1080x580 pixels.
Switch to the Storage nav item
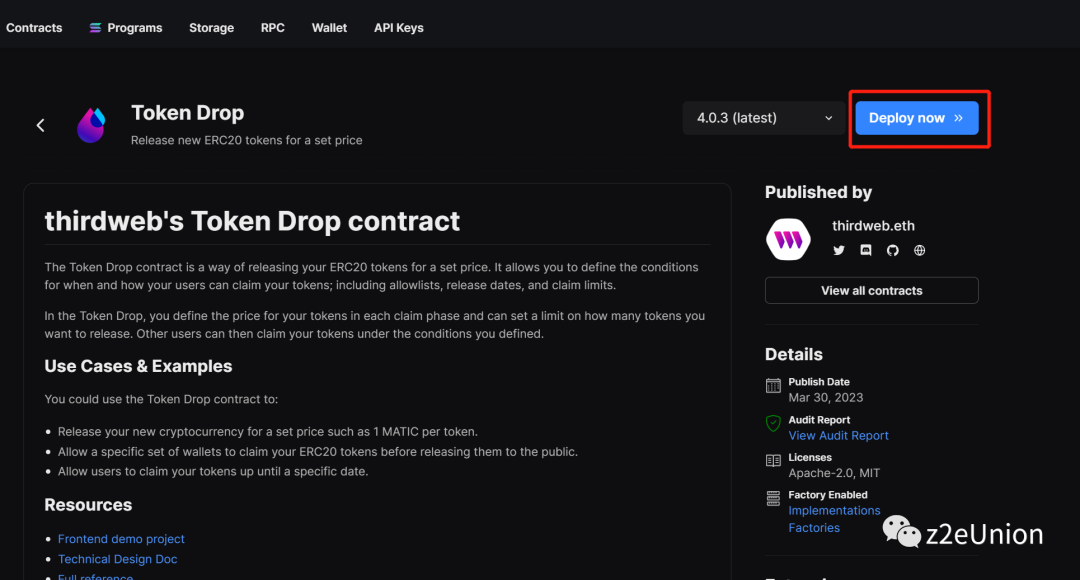pyautogui.click(x=211, y=28)
